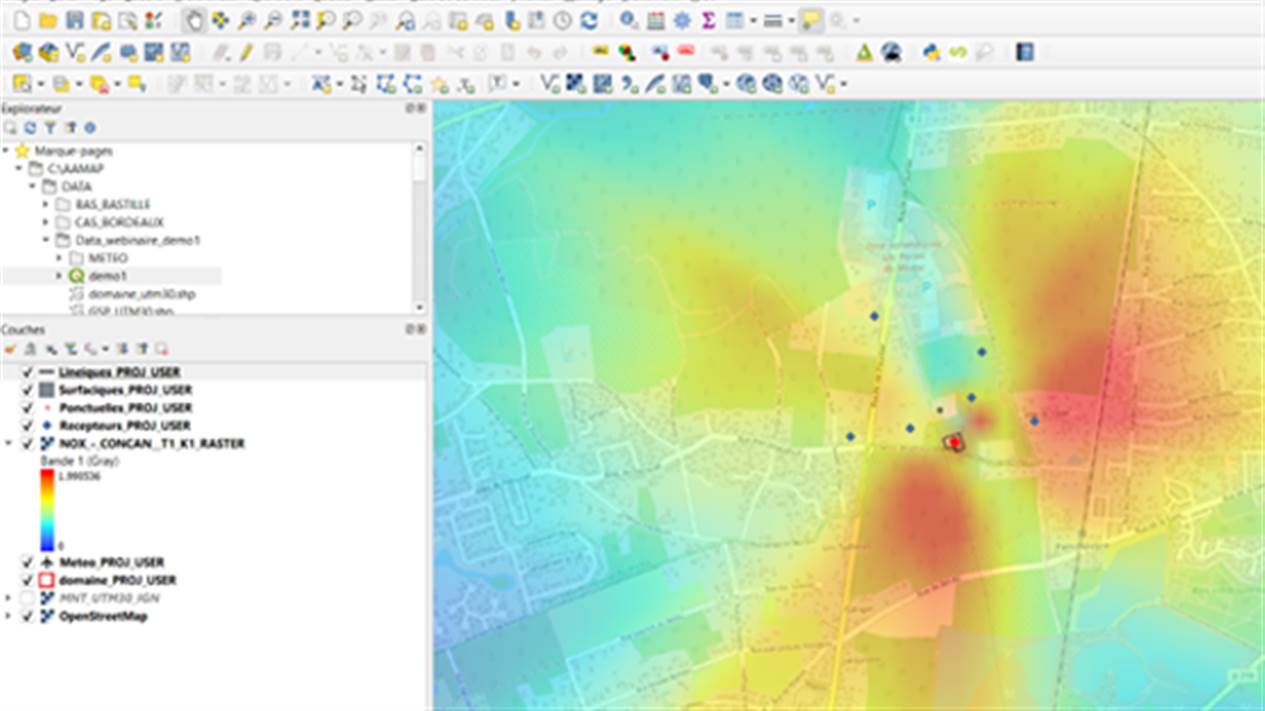Collapse the Marque-pages tree node
Image resolution: width=1265 pixels, height=711 pixels.
point(6,151)
